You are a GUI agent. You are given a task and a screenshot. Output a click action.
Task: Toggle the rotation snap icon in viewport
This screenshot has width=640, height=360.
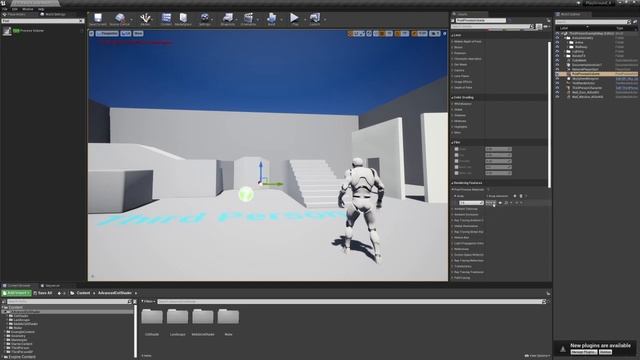tap(398, 33)
